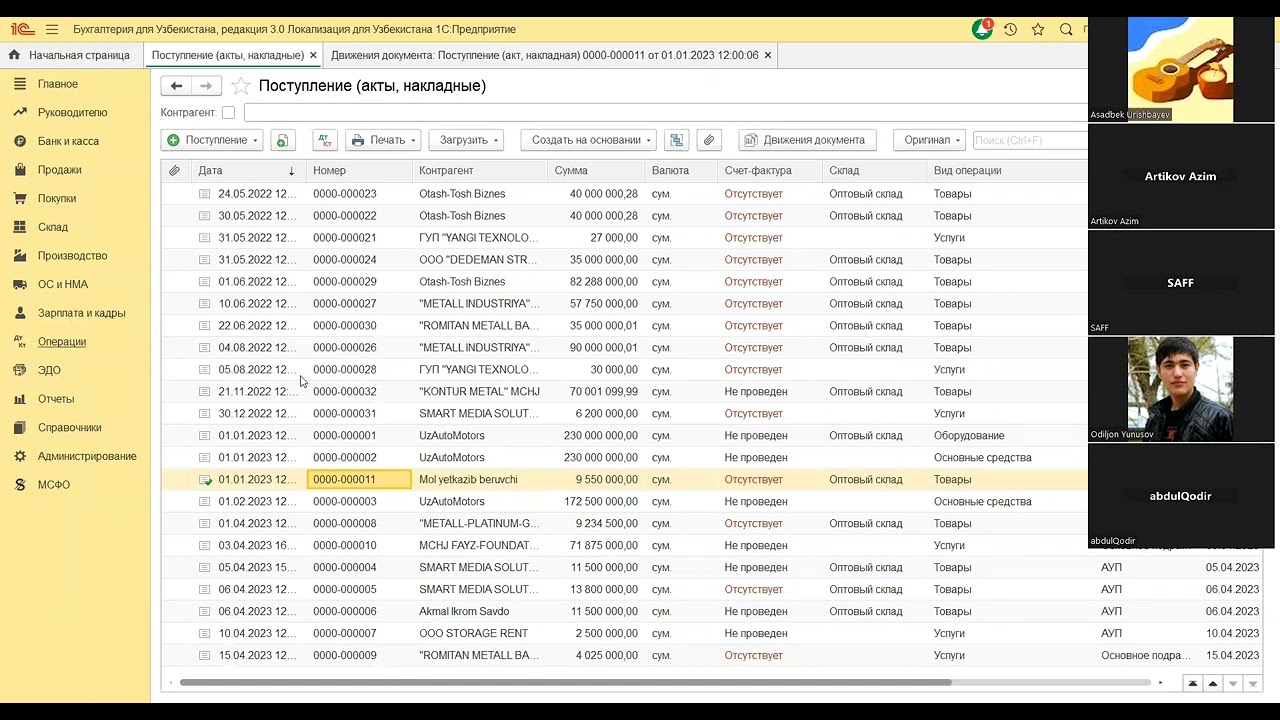Click the Номер column header

(x=360, y=171)
